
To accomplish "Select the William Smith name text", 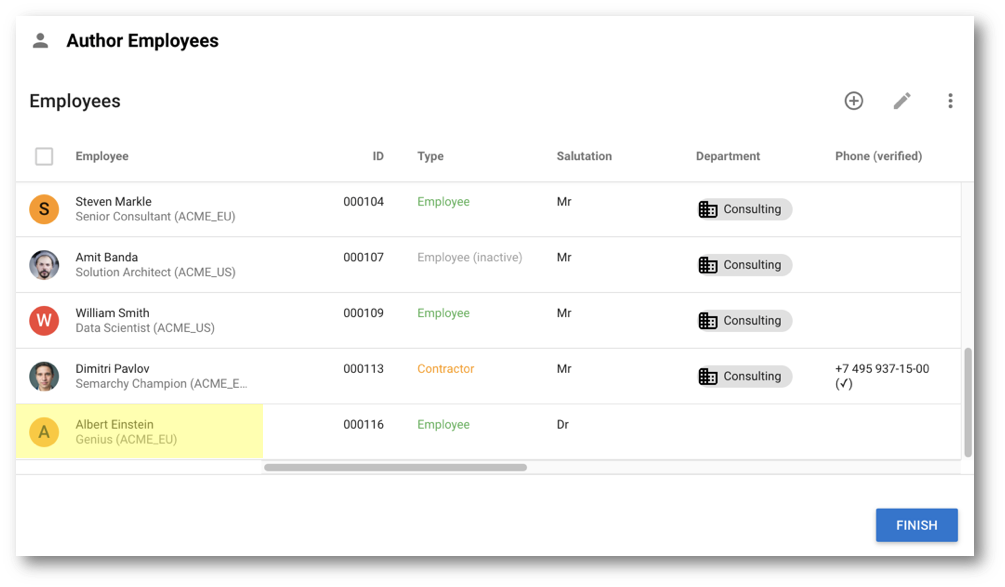I will tap(112, 313).
